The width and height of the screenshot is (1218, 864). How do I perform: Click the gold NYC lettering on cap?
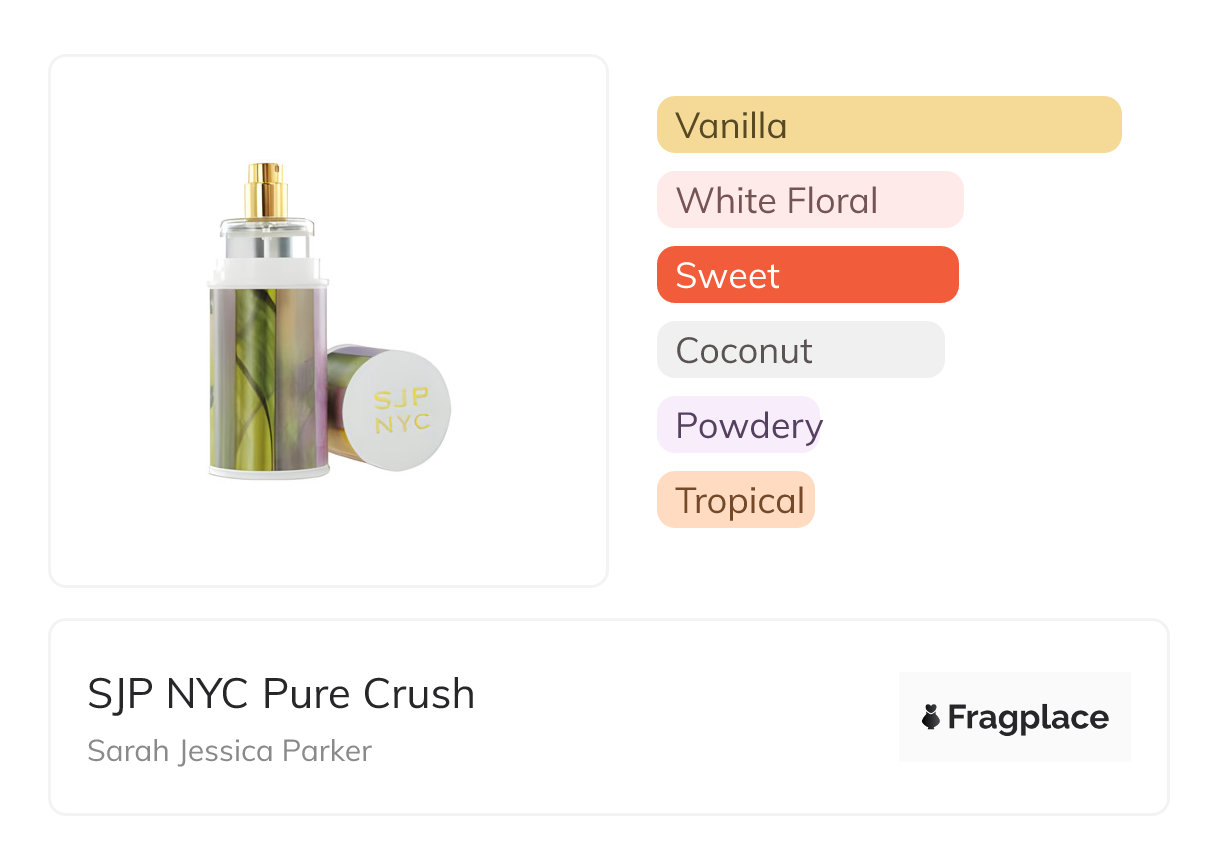tap(403, 424)
